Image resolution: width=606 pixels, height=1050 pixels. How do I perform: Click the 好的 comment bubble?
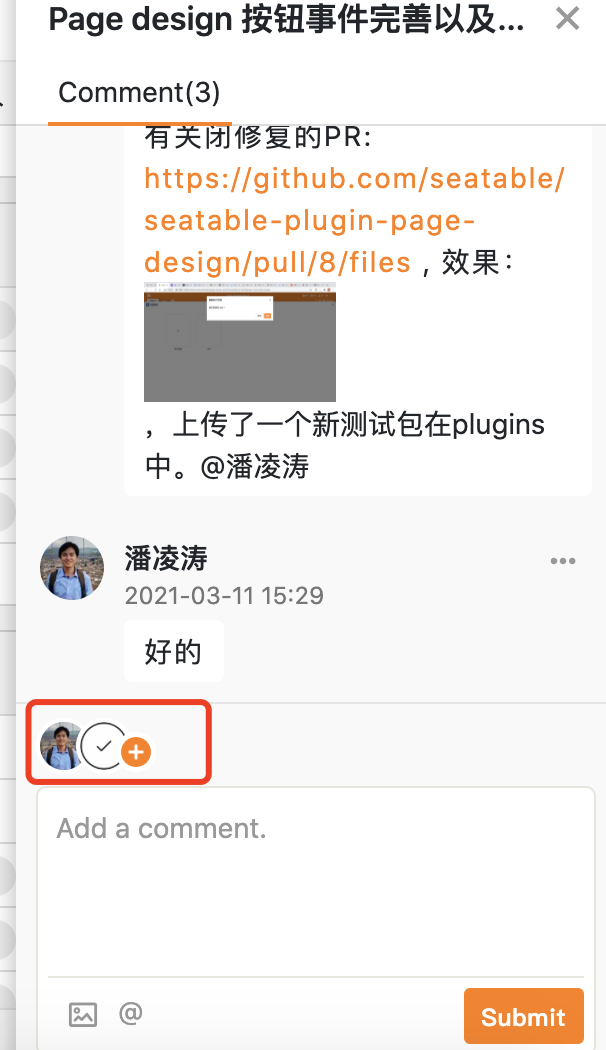click(173, 651)
